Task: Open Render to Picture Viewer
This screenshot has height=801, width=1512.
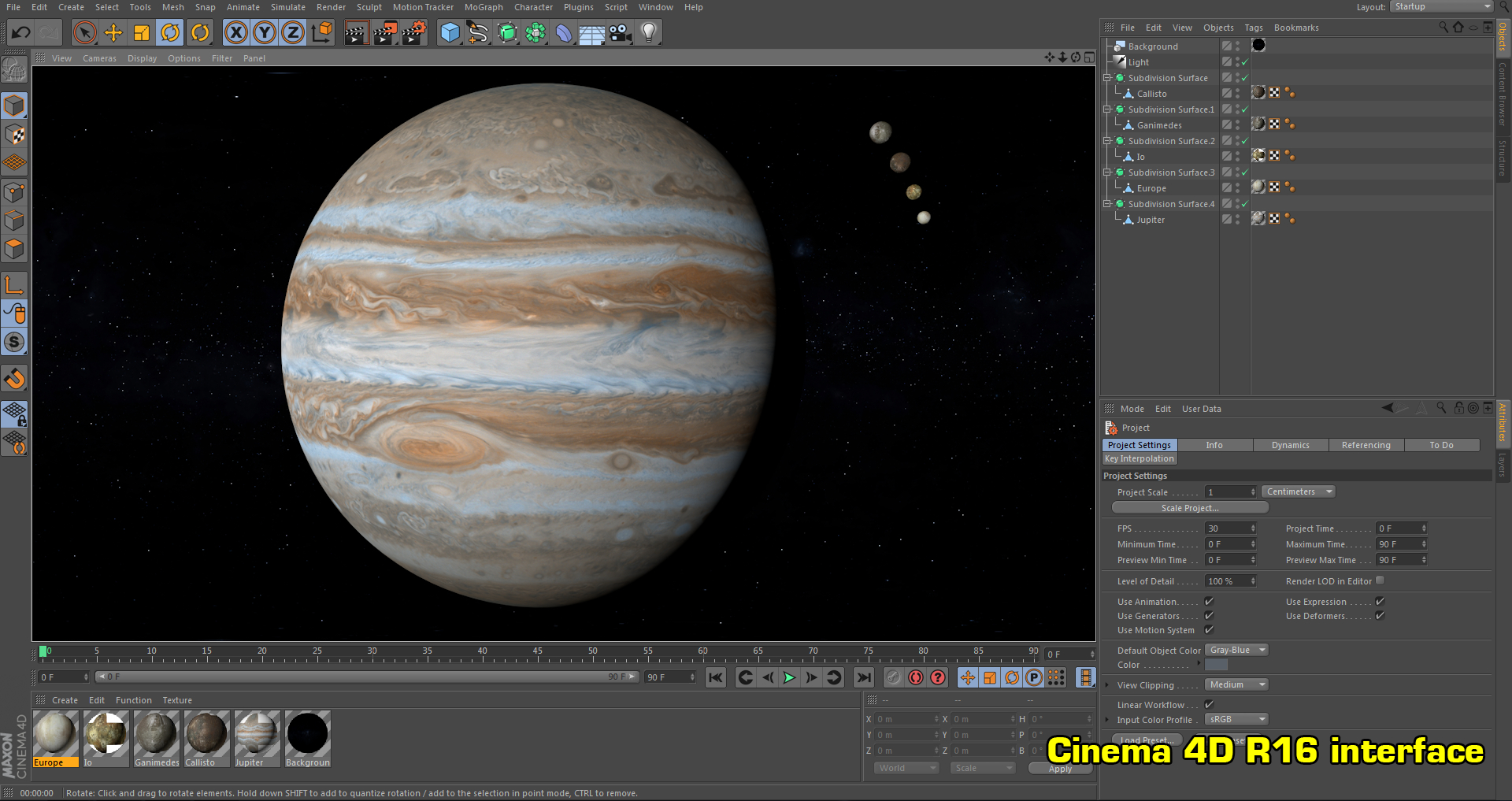Action: pos(385,32)
